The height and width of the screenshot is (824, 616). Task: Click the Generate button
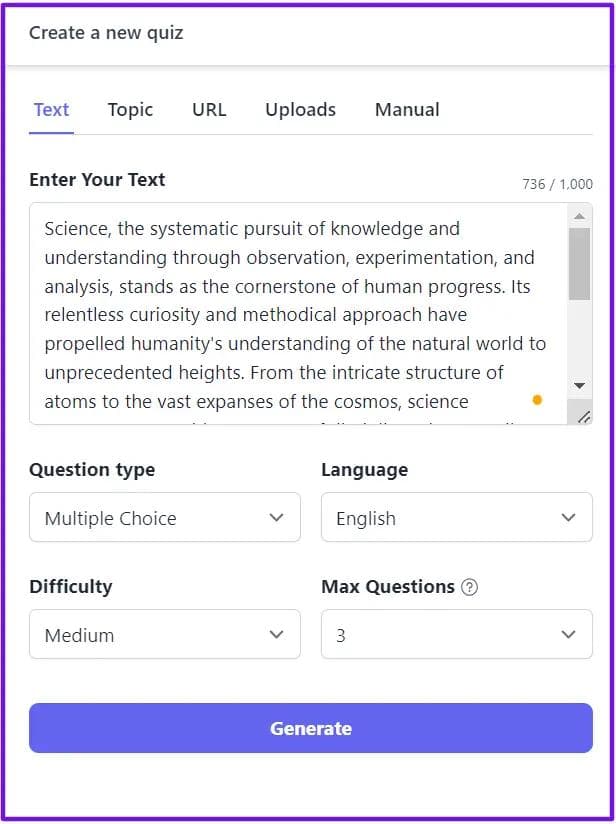coord(311,728)
